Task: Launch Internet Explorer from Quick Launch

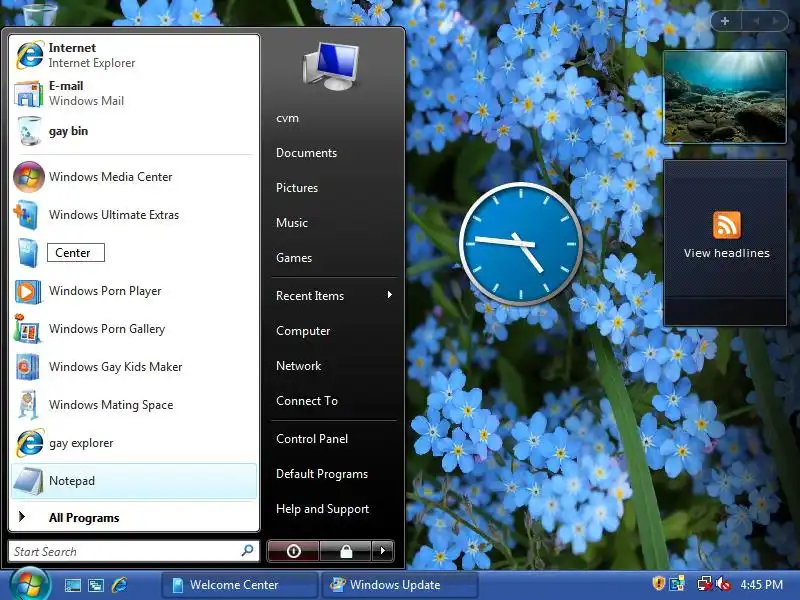Action: point(119,585)
